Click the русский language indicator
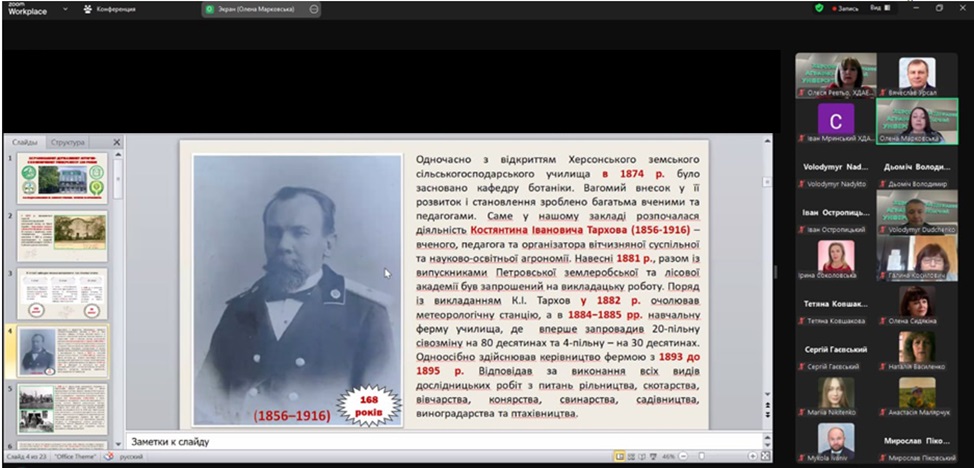 pos(131,457)
